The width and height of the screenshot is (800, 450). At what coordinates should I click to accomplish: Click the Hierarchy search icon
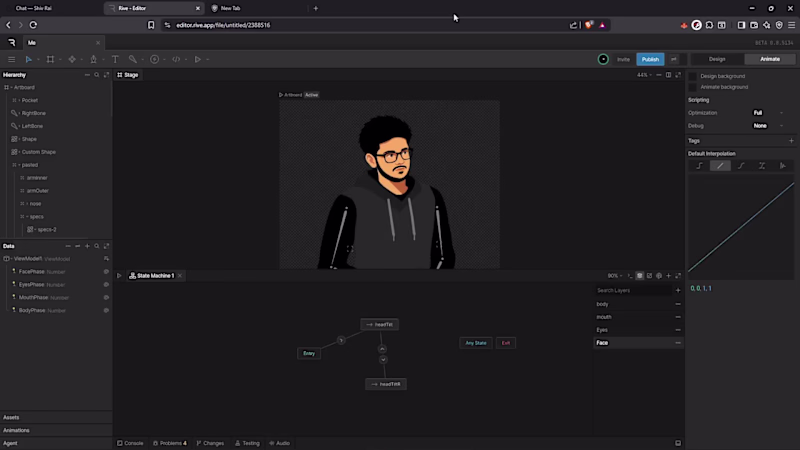click(96, 74)
